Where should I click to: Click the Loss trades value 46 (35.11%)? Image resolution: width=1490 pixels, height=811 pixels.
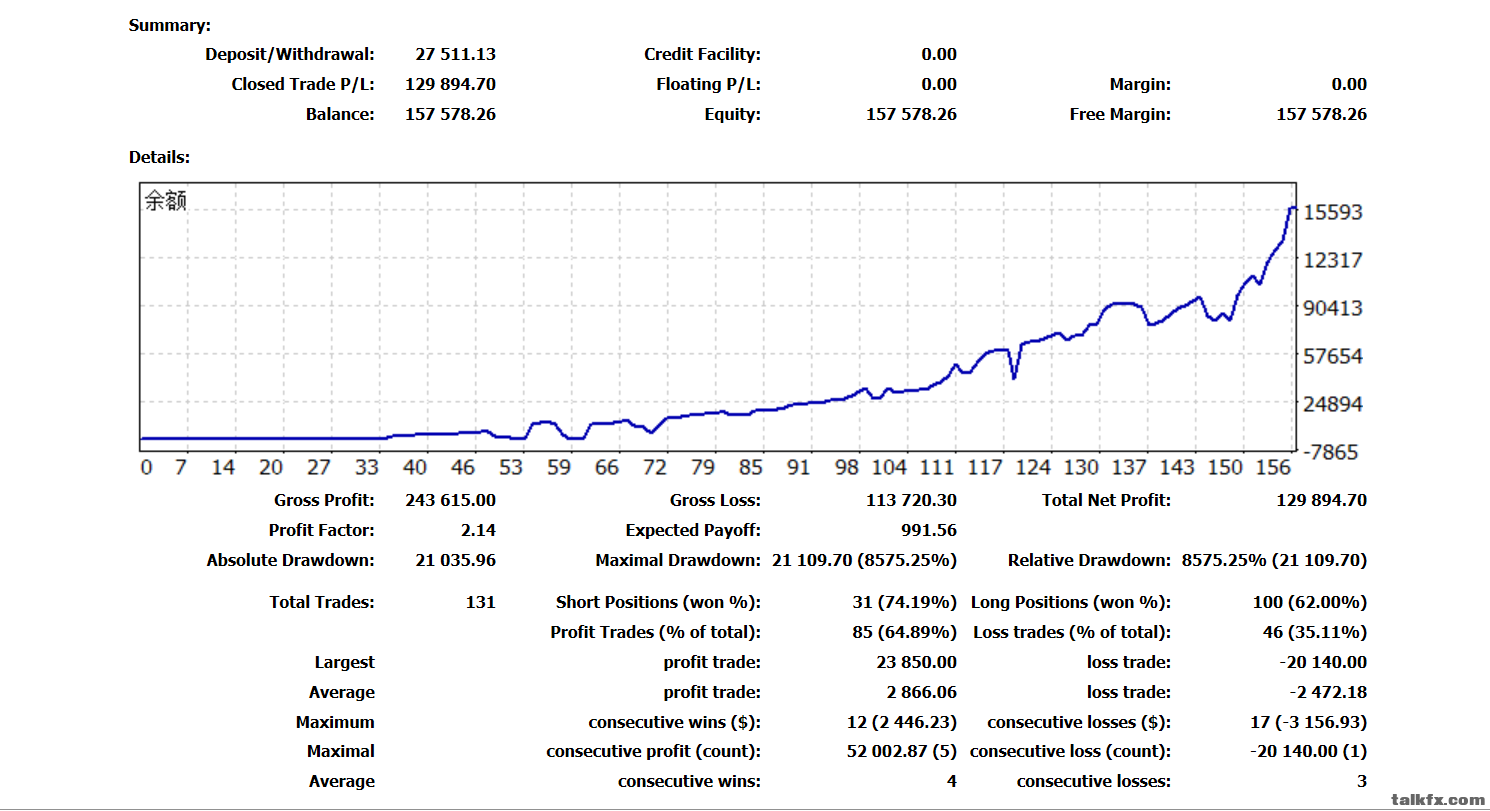pyautogui.click(x=1314, y=632)
